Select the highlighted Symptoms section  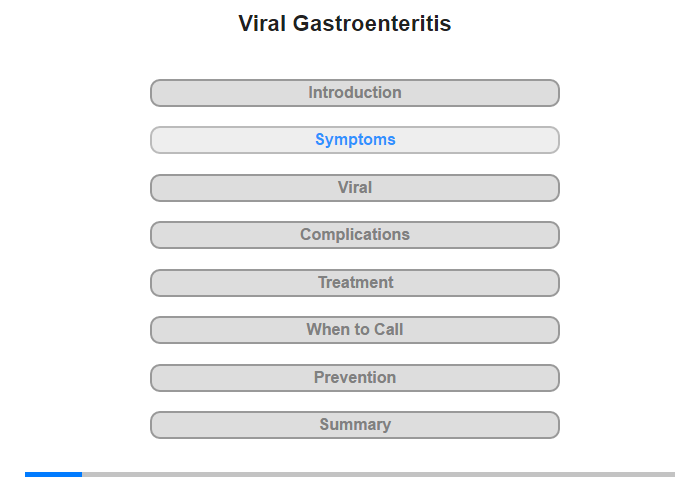coord(354,140)
